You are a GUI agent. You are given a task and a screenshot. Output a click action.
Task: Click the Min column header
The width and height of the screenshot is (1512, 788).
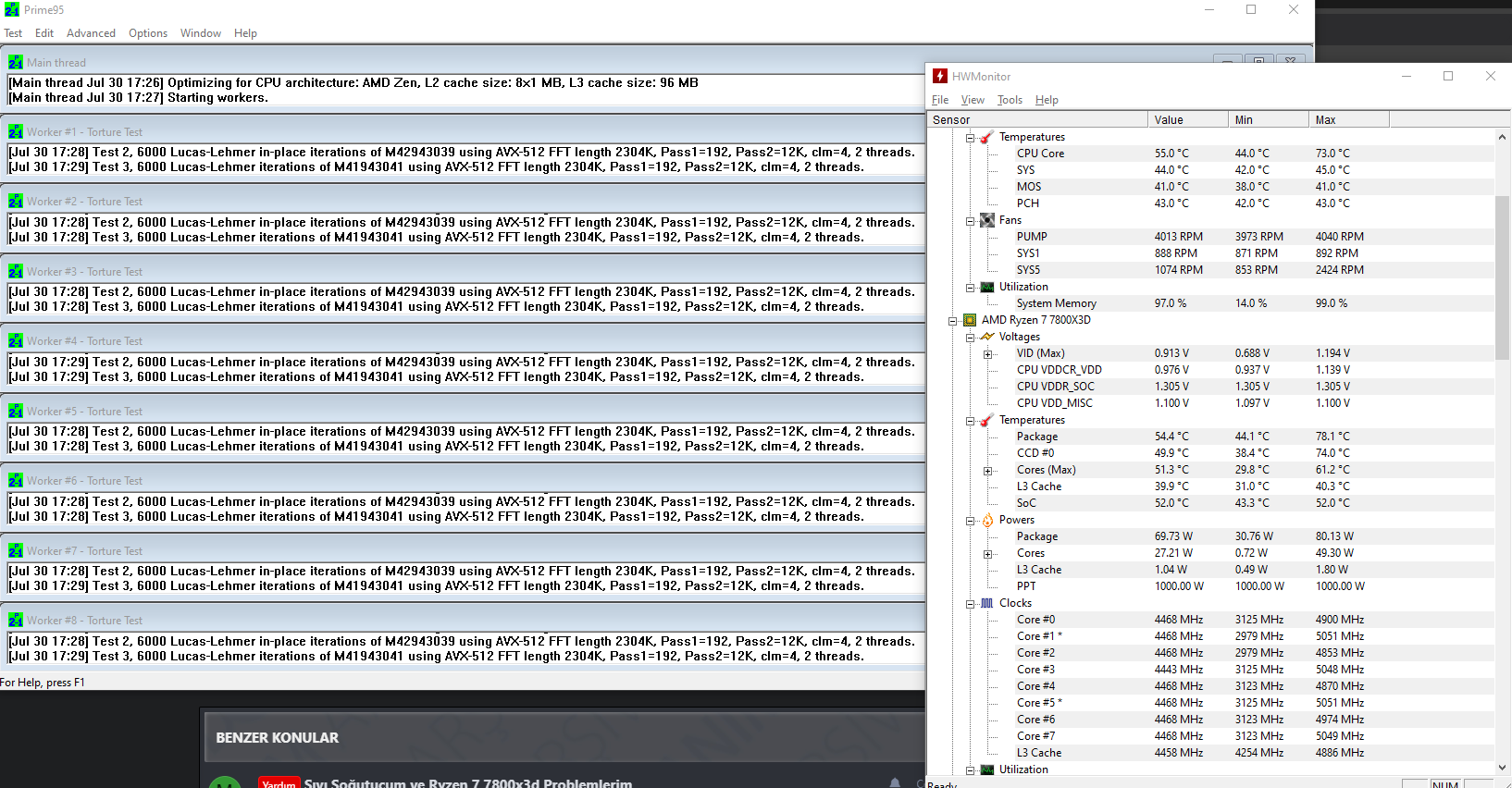(1269, 119)
